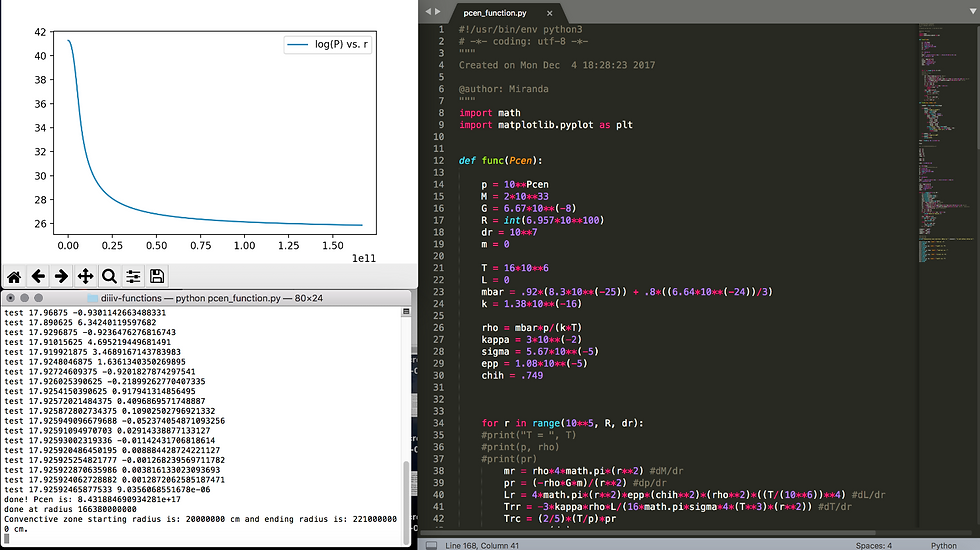Click 'done at radius 166380000000' terminal line

[x=70, y=509]
